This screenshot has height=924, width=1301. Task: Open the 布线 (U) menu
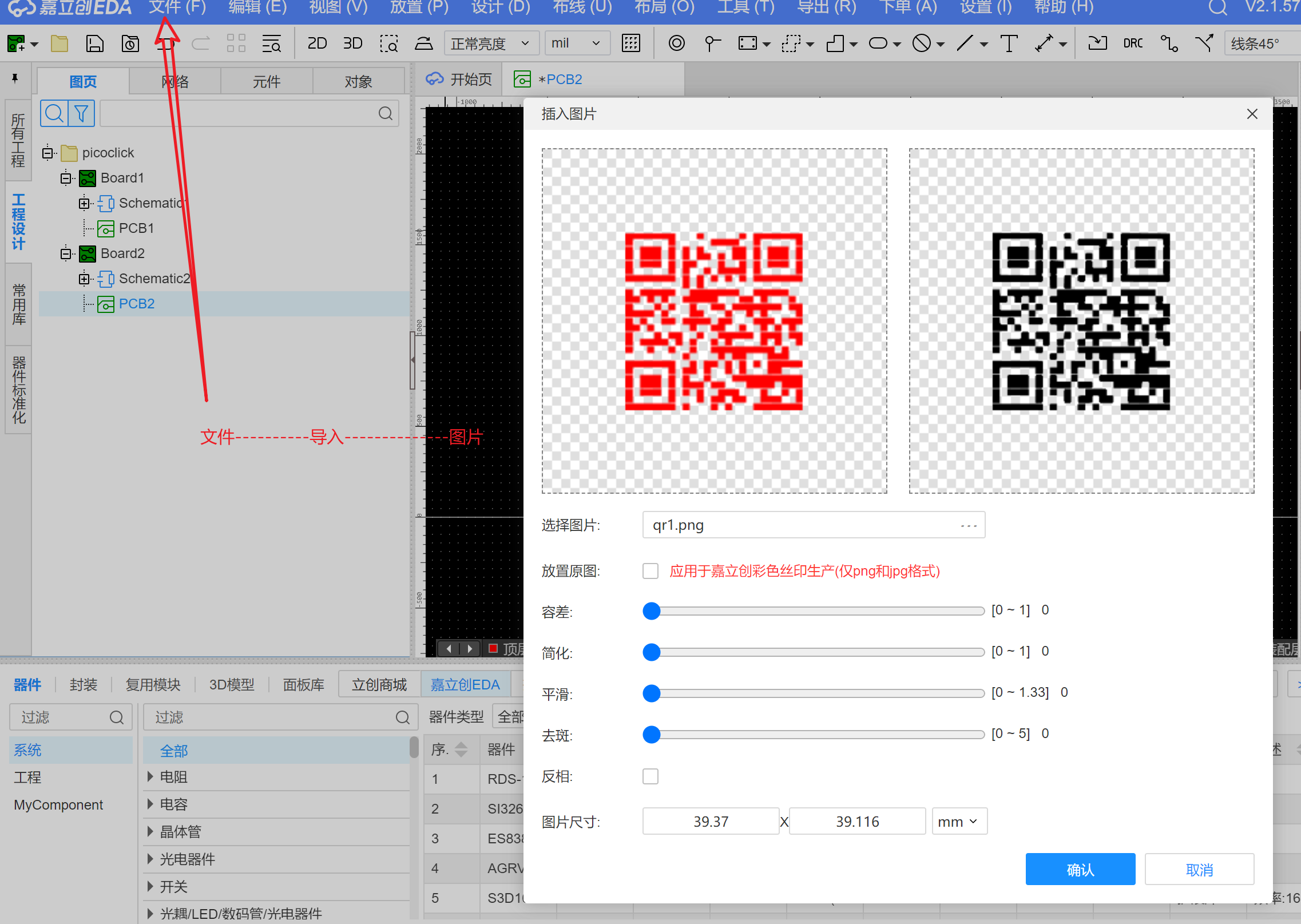coord(582,7)
